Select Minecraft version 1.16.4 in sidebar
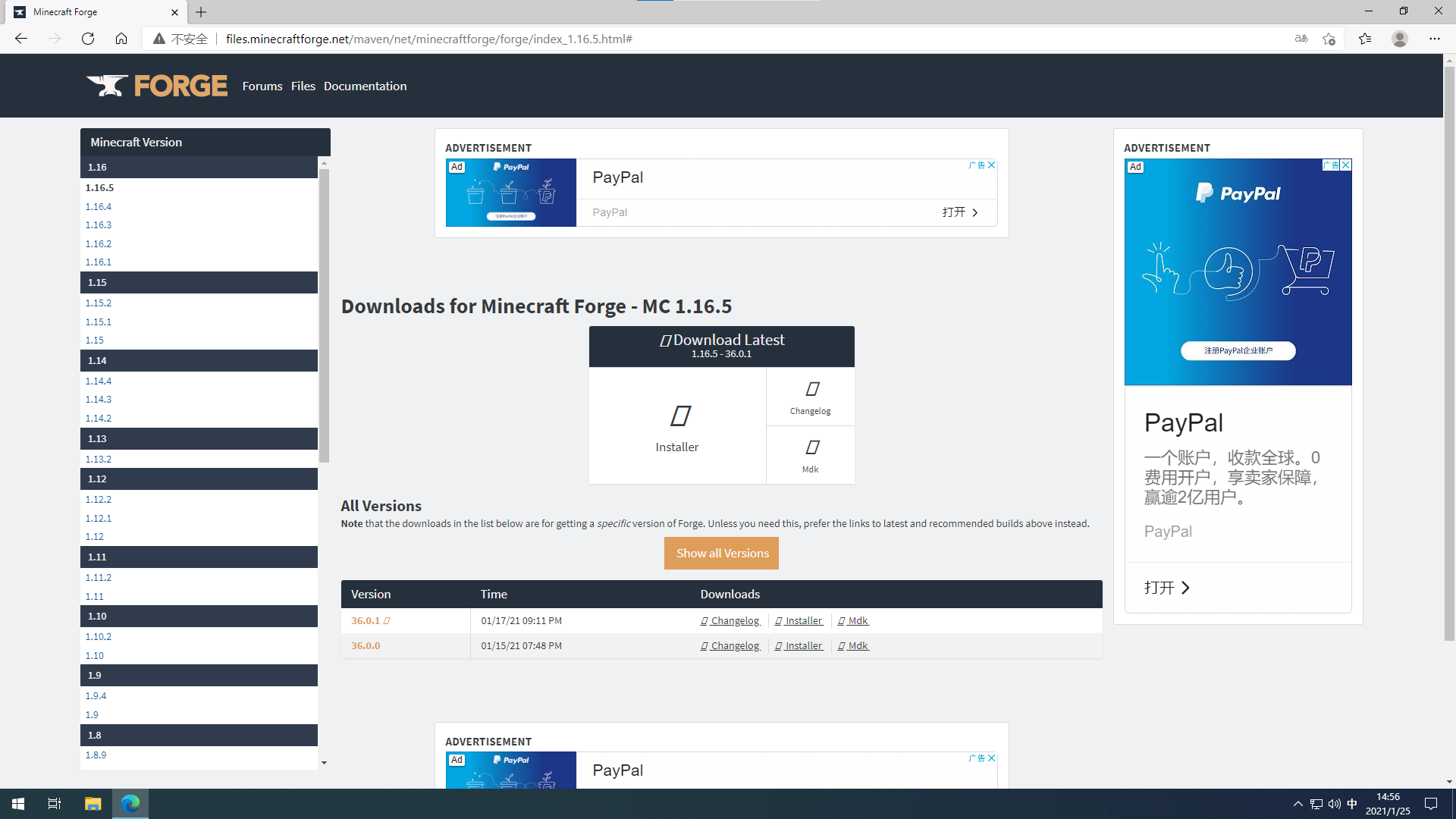Image resolution: width=1456 pixels, height=819 pixels. pyautogui.click(x=99, y=206)
